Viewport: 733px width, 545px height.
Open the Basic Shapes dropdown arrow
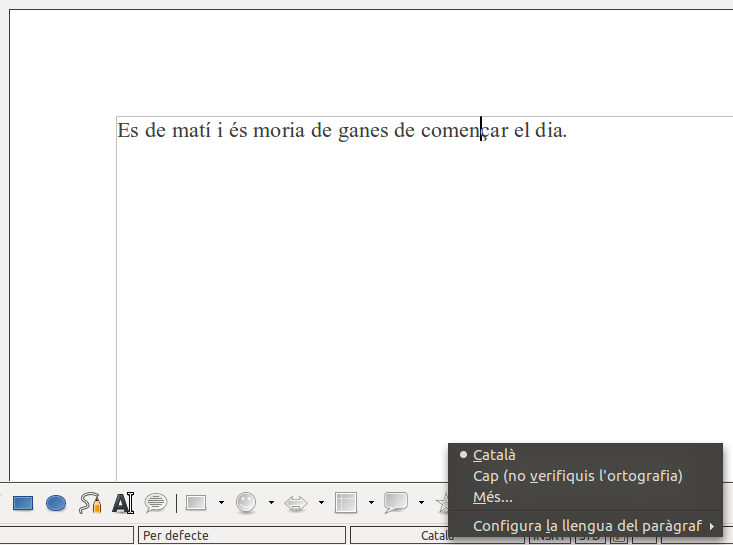[221, 503]
